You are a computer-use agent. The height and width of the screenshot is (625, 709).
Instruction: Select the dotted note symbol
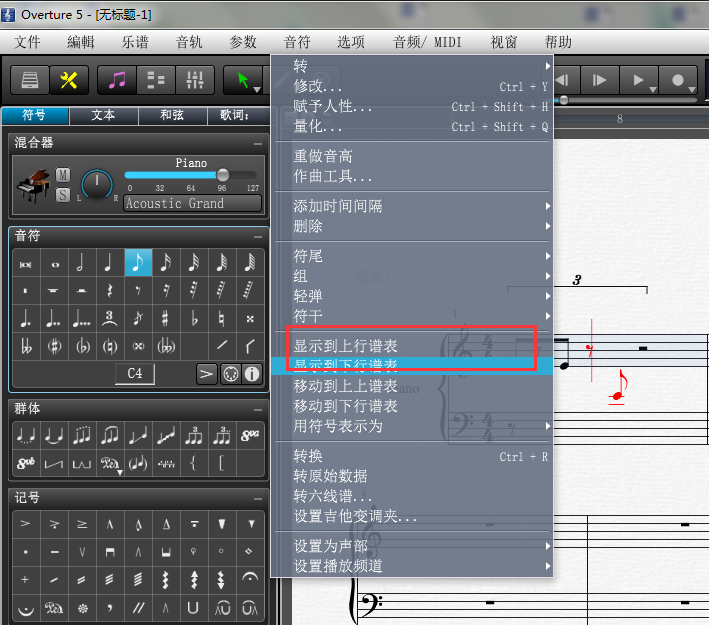[26, 318]
